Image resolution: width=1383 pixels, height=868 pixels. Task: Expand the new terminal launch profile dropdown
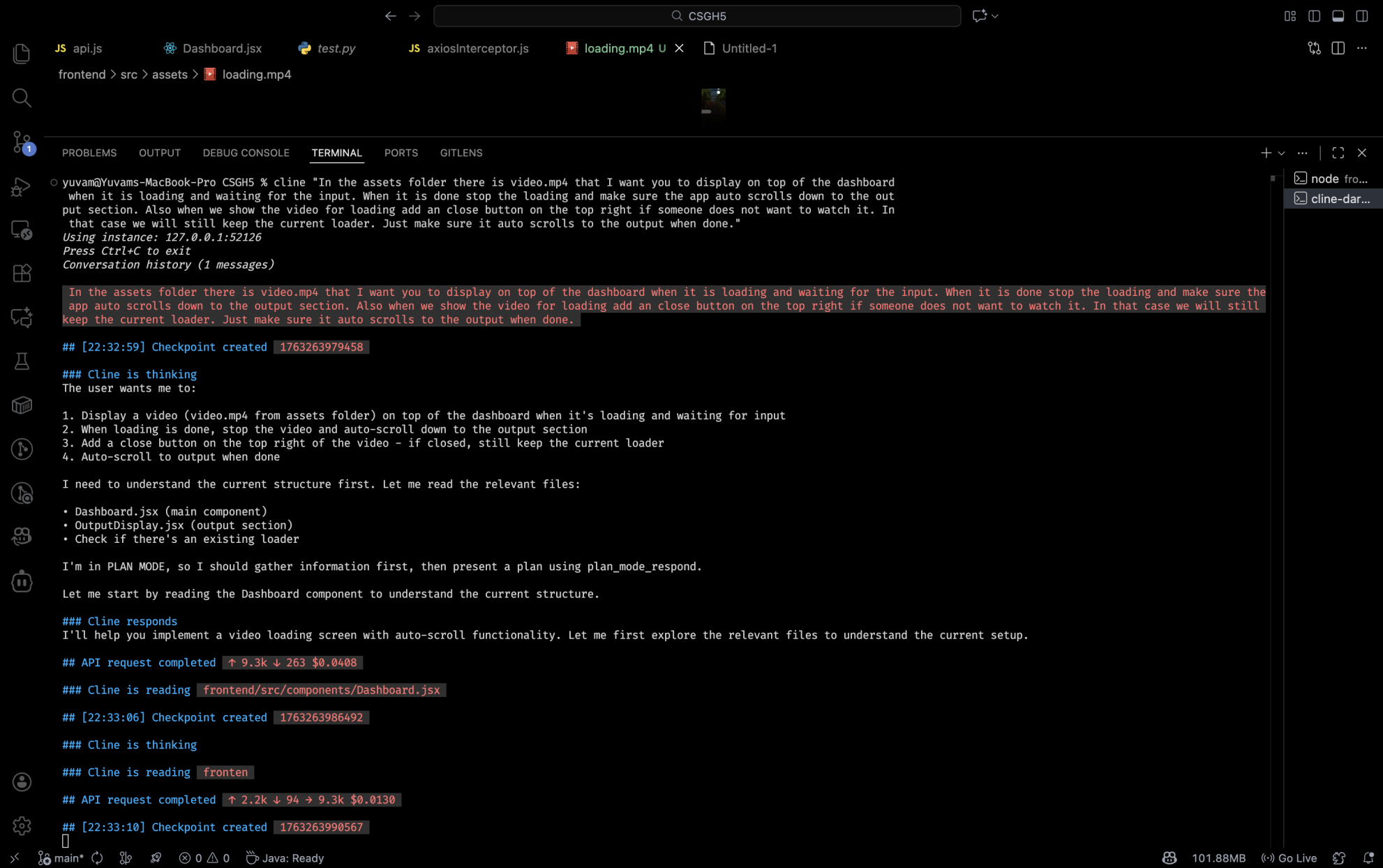point(1281,153)
